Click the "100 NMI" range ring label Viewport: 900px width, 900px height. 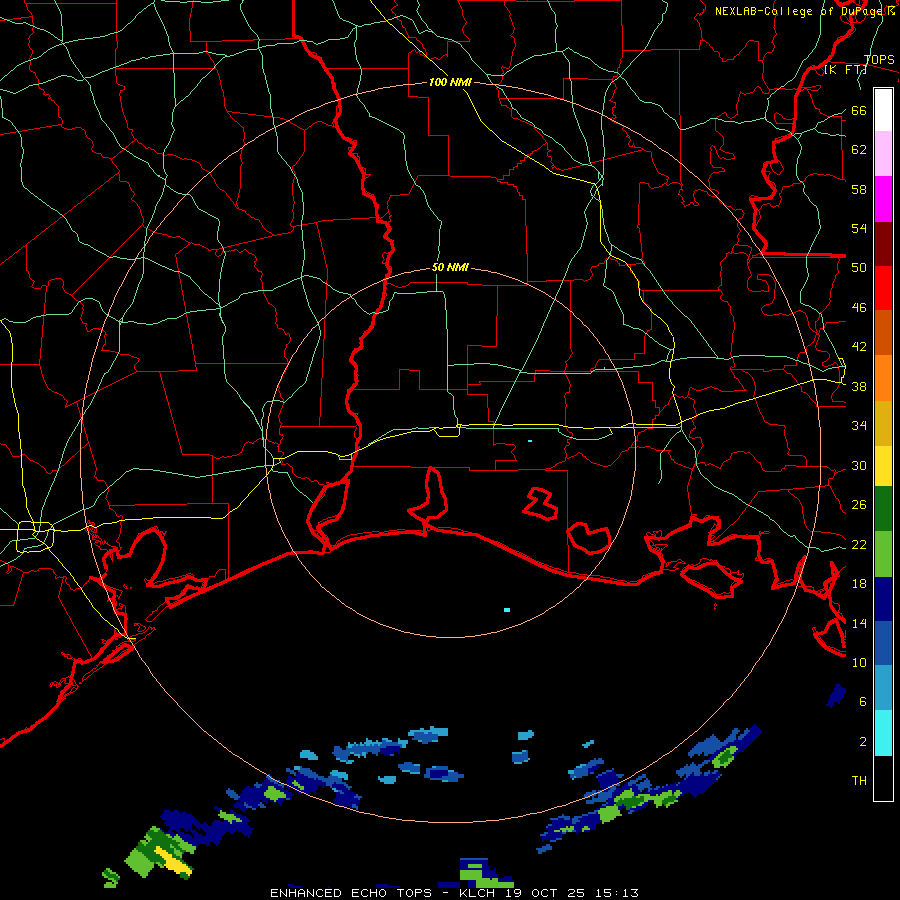click(x=450, y=82)
